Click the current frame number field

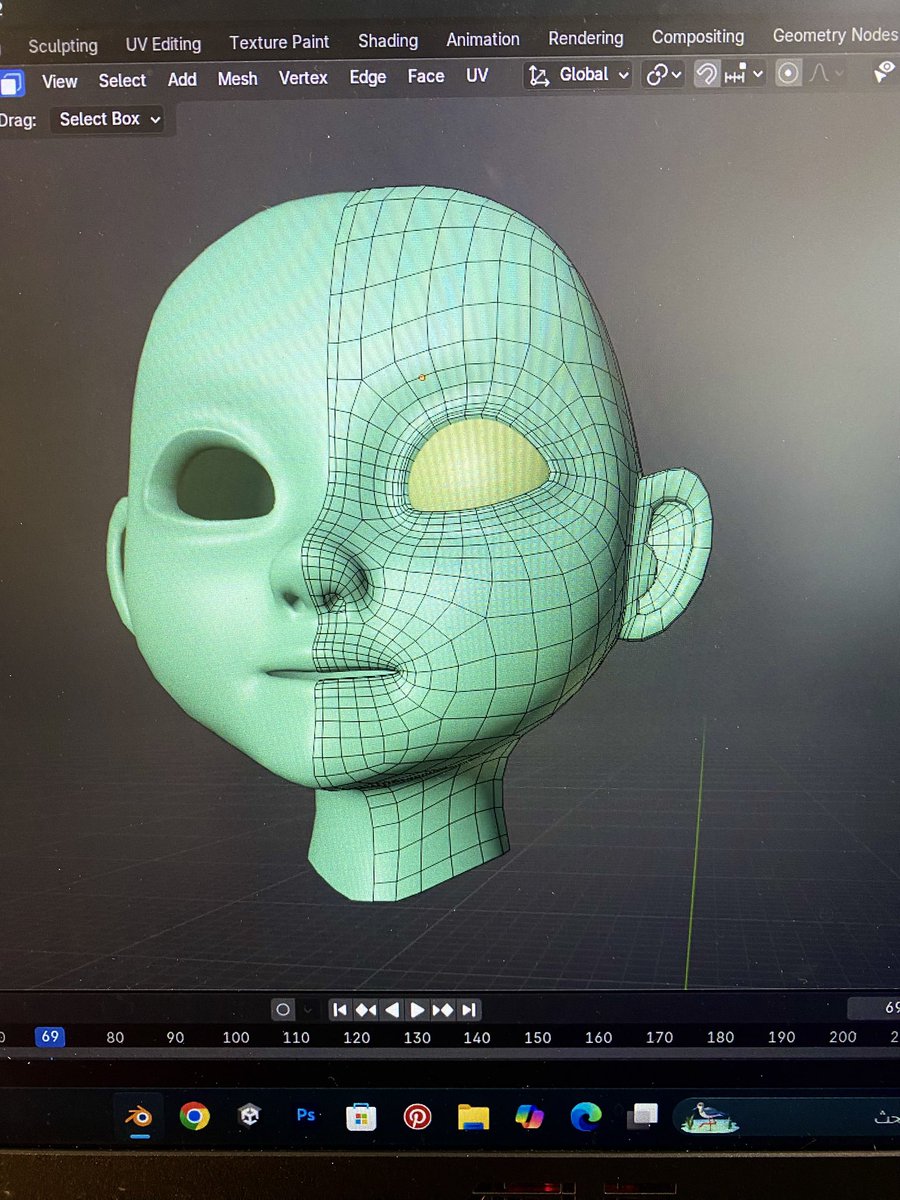[874, 1008]
